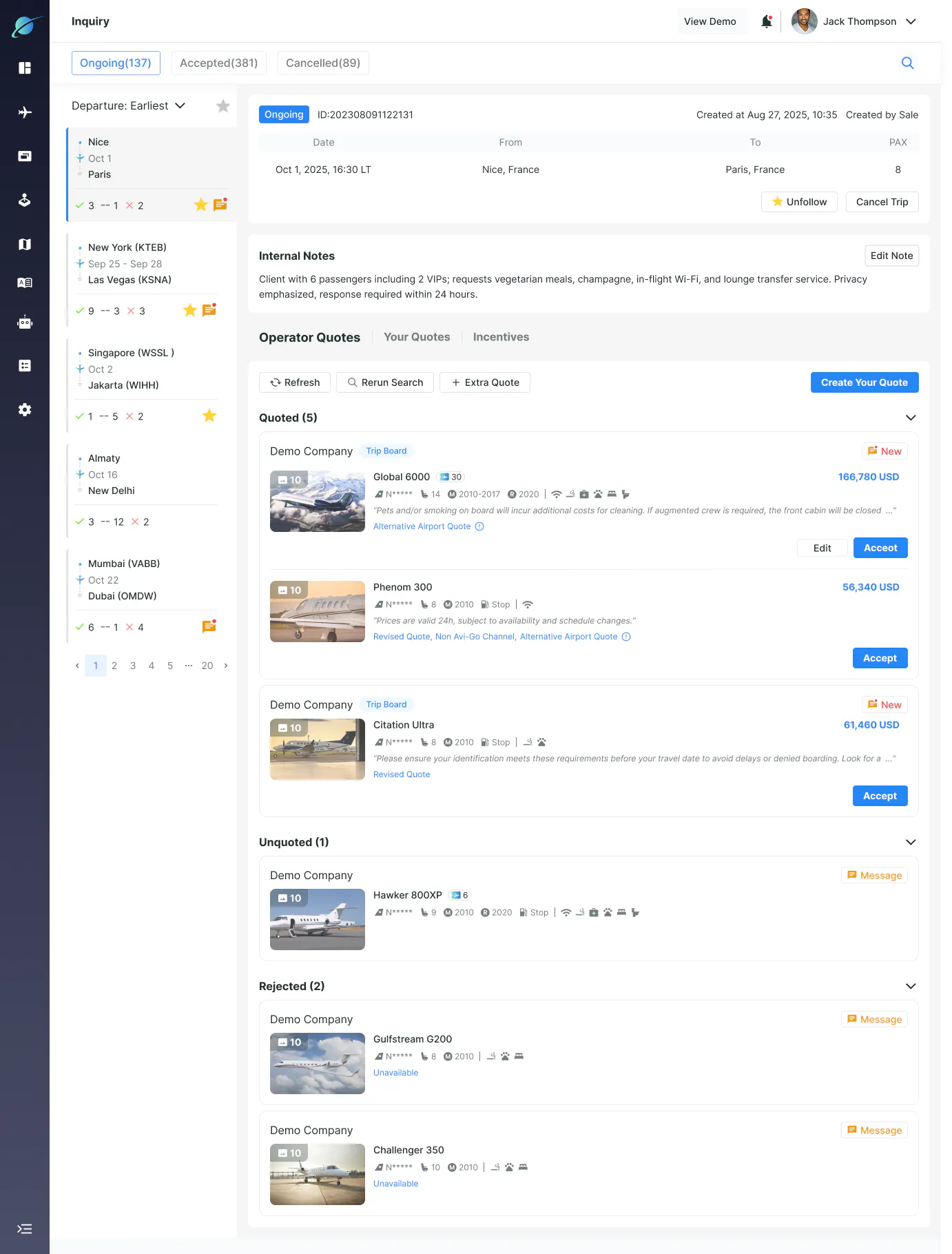This screenshot has width=952, height=1254.
Task: Open the card wallet icon in sidebar
Action: [x=25, y=156]
